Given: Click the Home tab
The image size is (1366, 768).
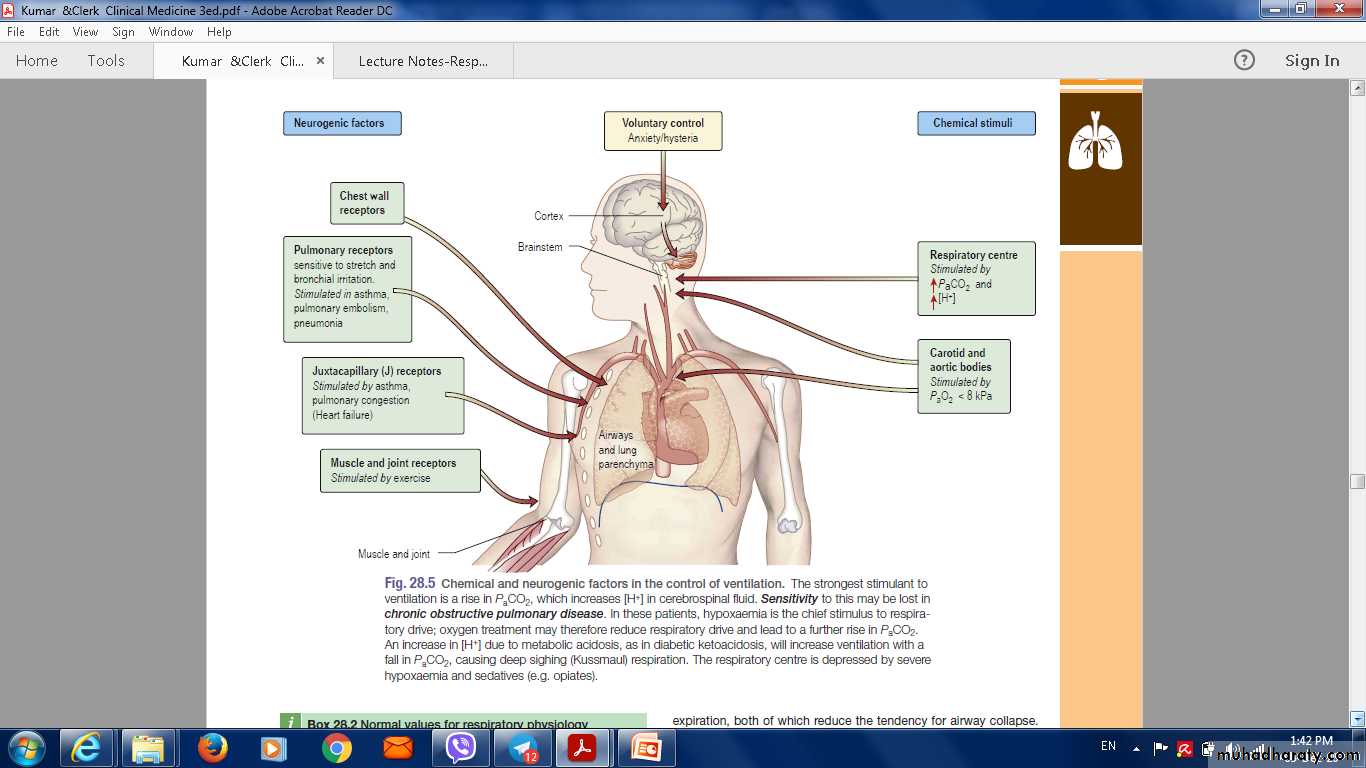Looking at the screenshot, I should pyautogui.click(x=37, y=61).
